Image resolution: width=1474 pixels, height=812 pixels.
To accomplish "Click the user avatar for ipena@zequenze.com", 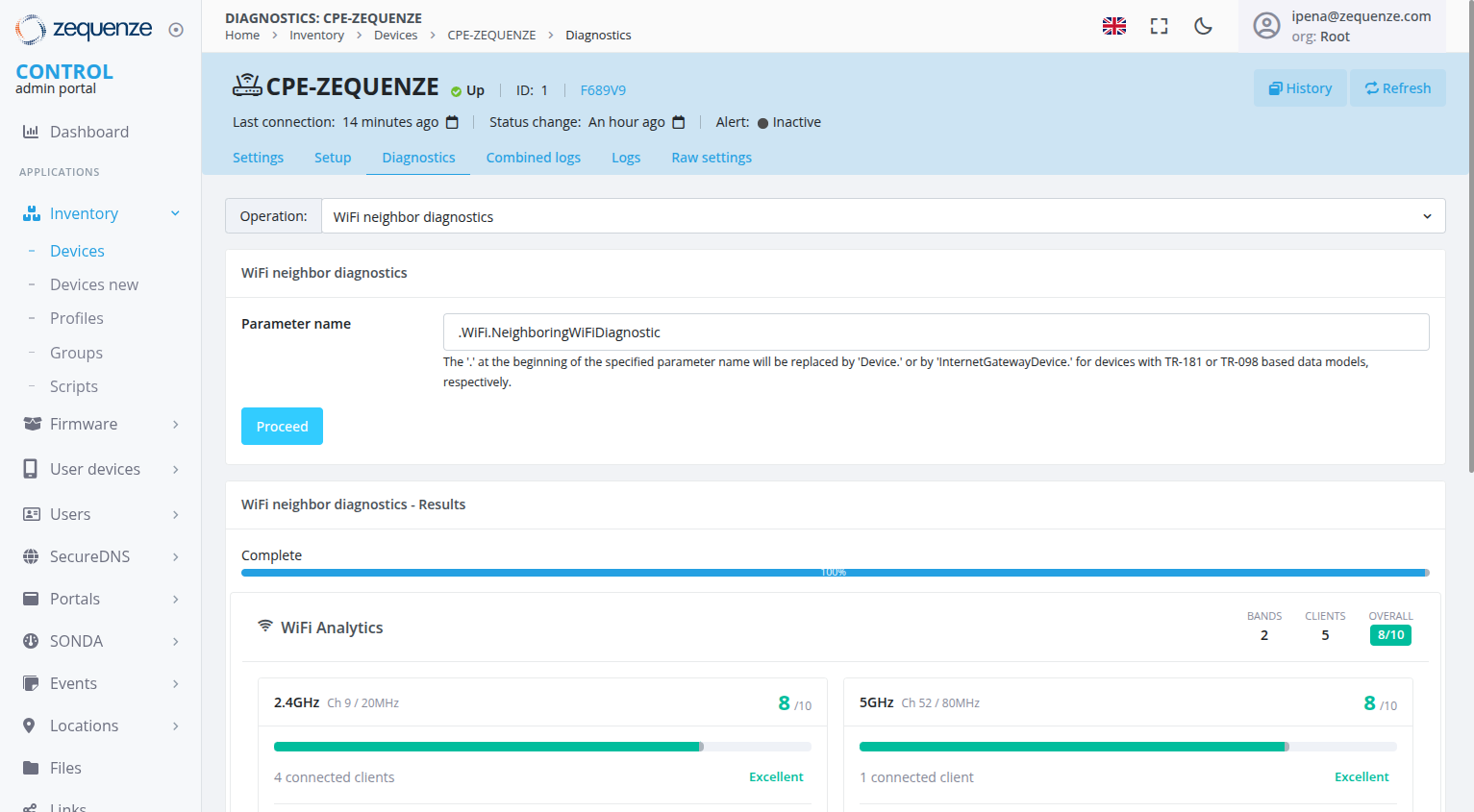I will click(1266, 25).
